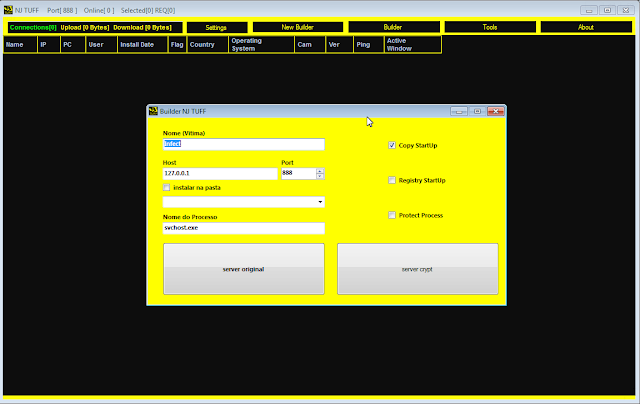
Task: Check the instalar na pasta checkbox
Action: pyautogui.click(x=167, y=188)
